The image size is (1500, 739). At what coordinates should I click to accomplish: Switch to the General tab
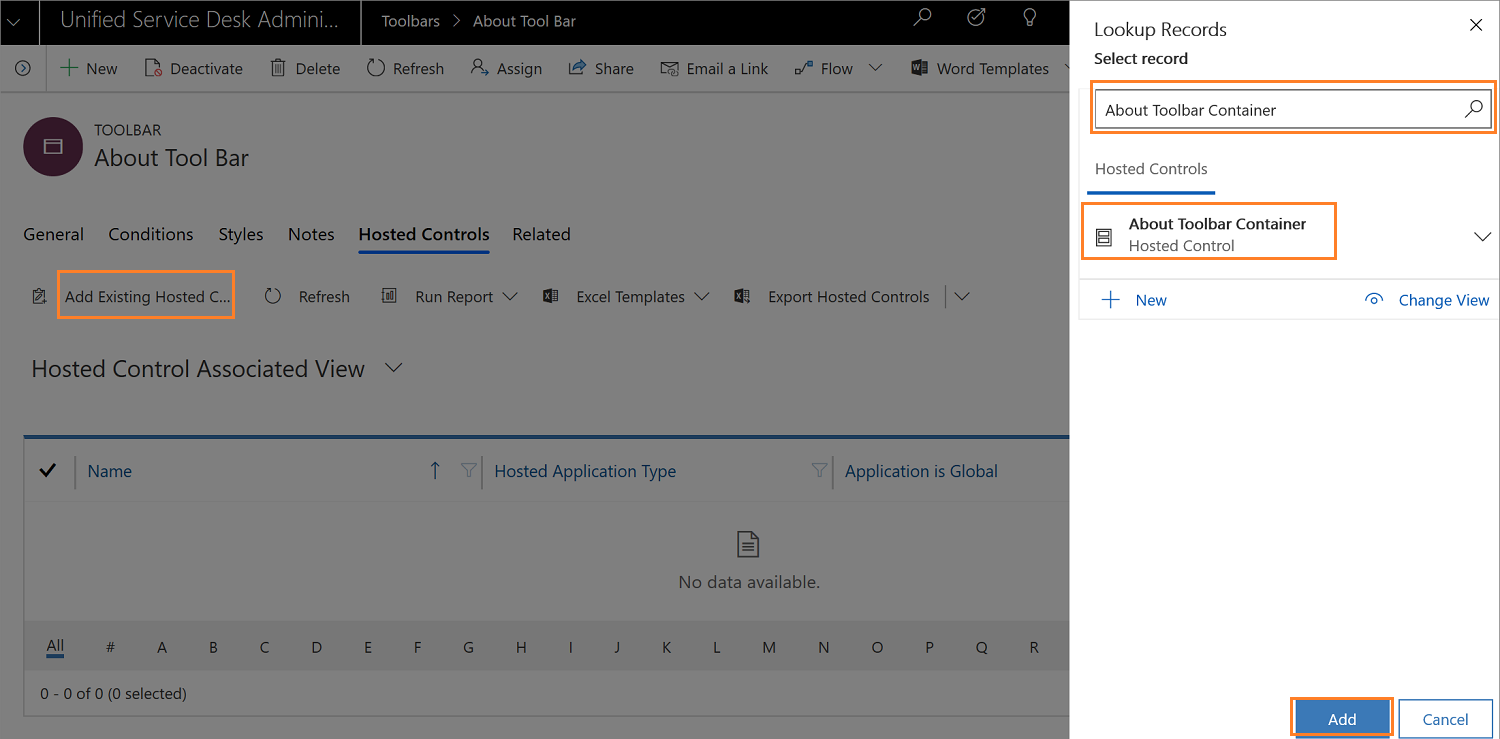tap(54, 234)
